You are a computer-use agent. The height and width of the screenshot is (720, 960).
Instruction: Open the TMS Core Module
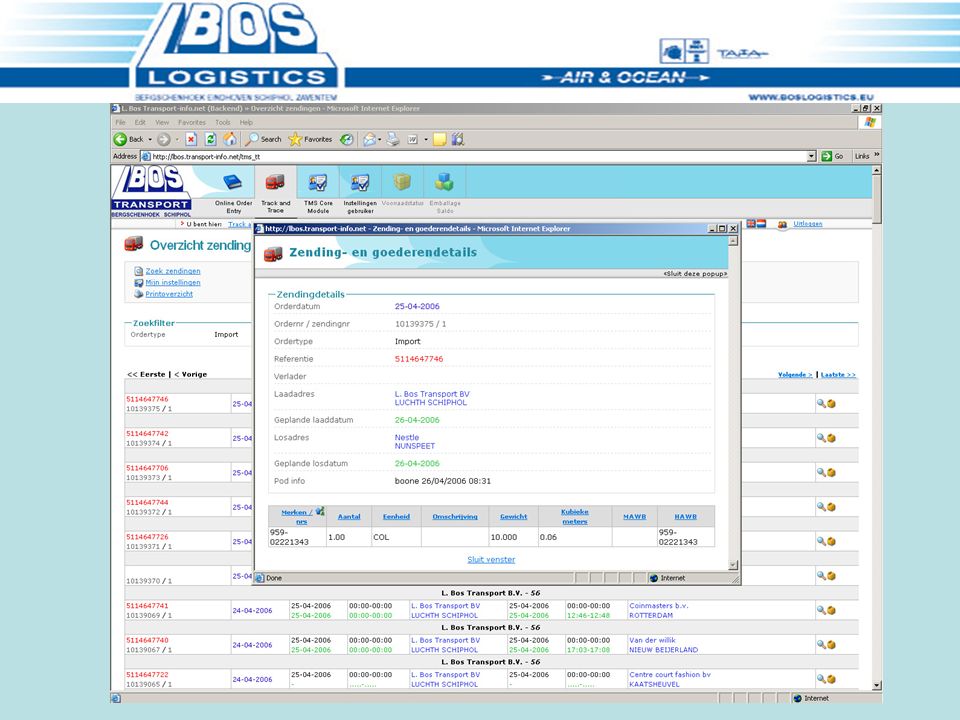pos(318,192)
